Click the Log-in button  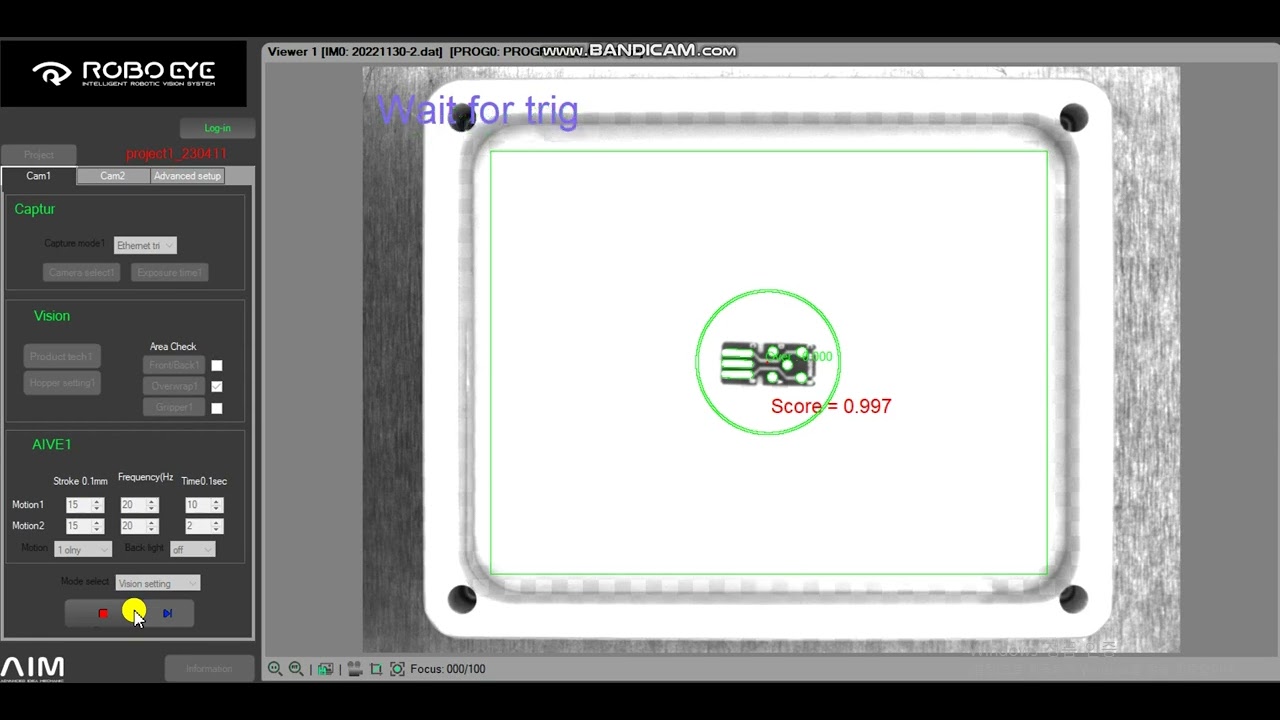(x=217, y=128)
